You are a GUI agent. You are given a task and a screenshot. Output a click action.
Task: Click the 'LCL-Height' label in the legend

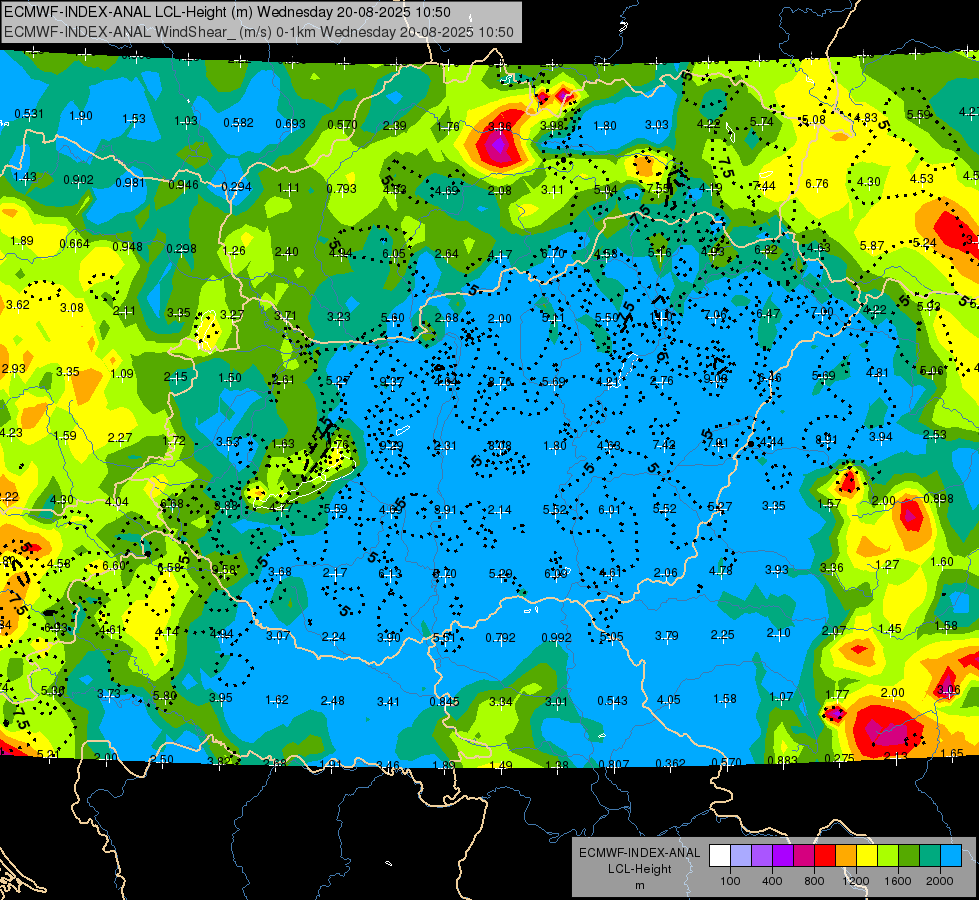point(640,869)
